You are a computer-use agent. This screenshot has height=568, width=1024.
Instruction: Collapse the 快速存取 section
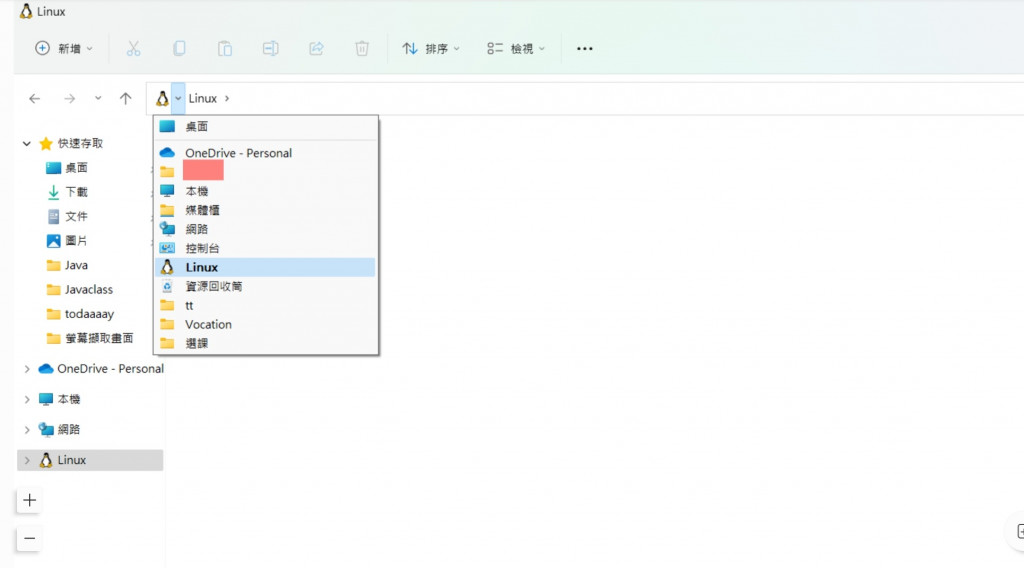pyautogui.click(x=26, y=144)
